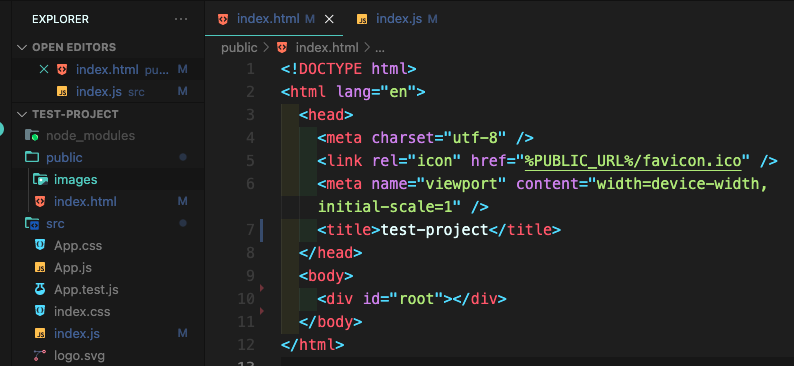Click M status badge of src index.js
794x366 pixels.
[x=183, y=334]
